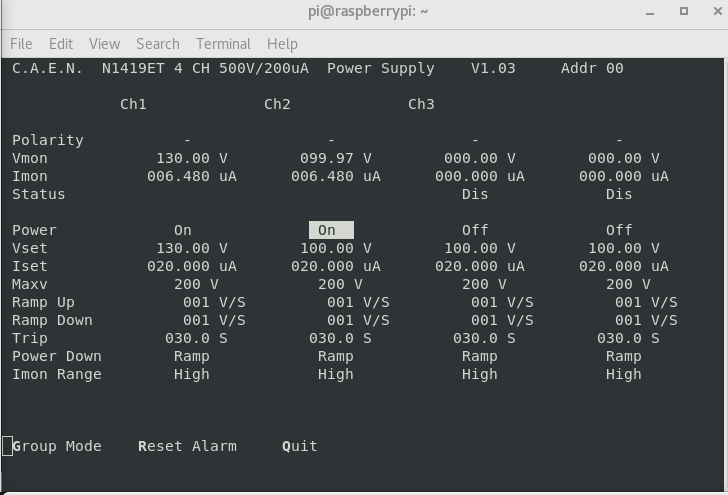Close the terminal window
The width and height of the screenshot is (728, 495).
tap(711, 12)
